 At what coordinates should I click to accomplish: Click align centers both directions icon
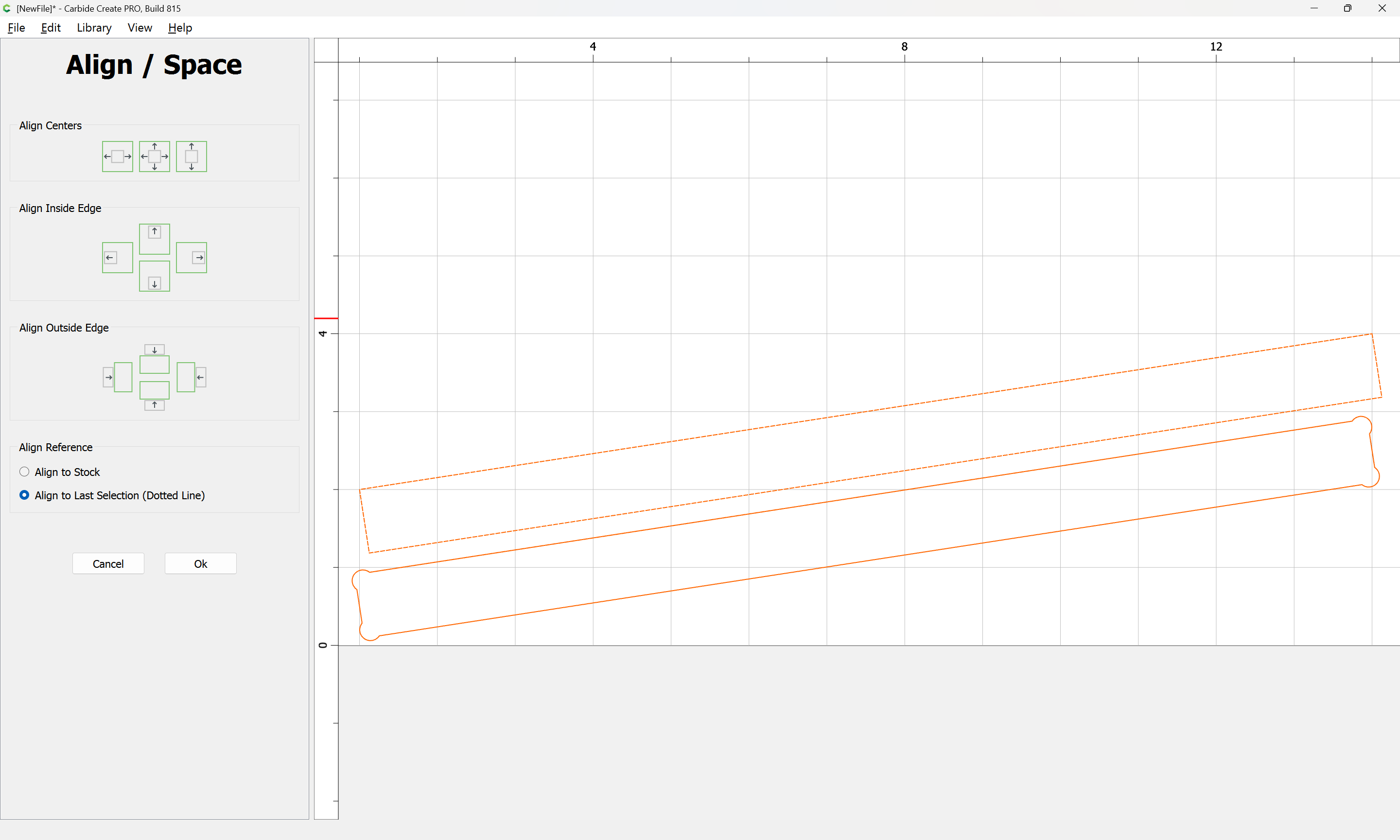(x=155, y=156)
